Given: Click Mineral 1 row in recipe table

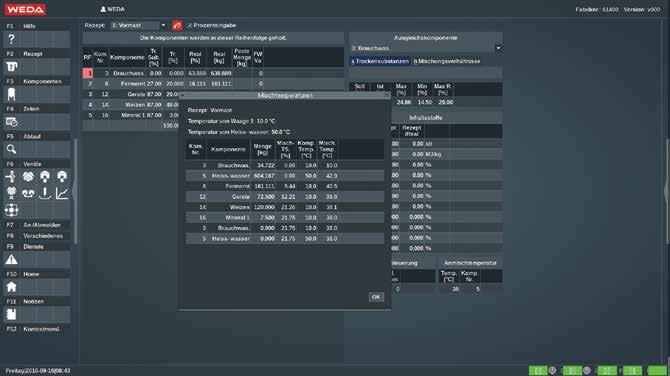Looking at the screenshot, I should [131, 115].
